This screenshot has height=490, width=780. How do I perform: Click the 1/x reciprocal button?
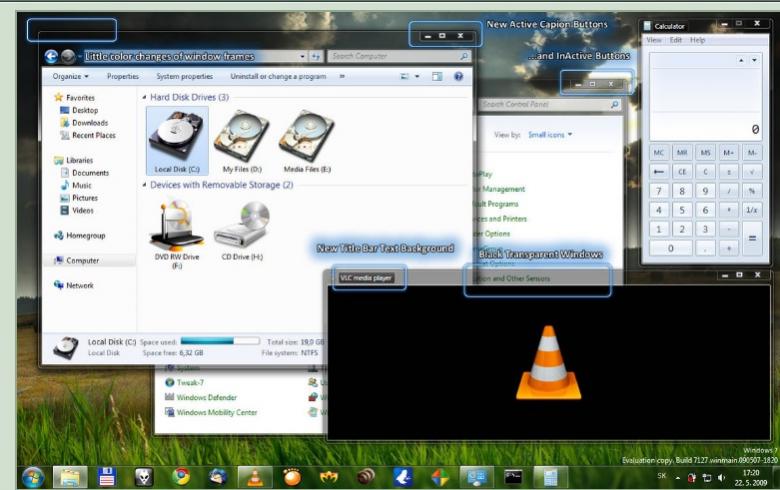(752, 210)
